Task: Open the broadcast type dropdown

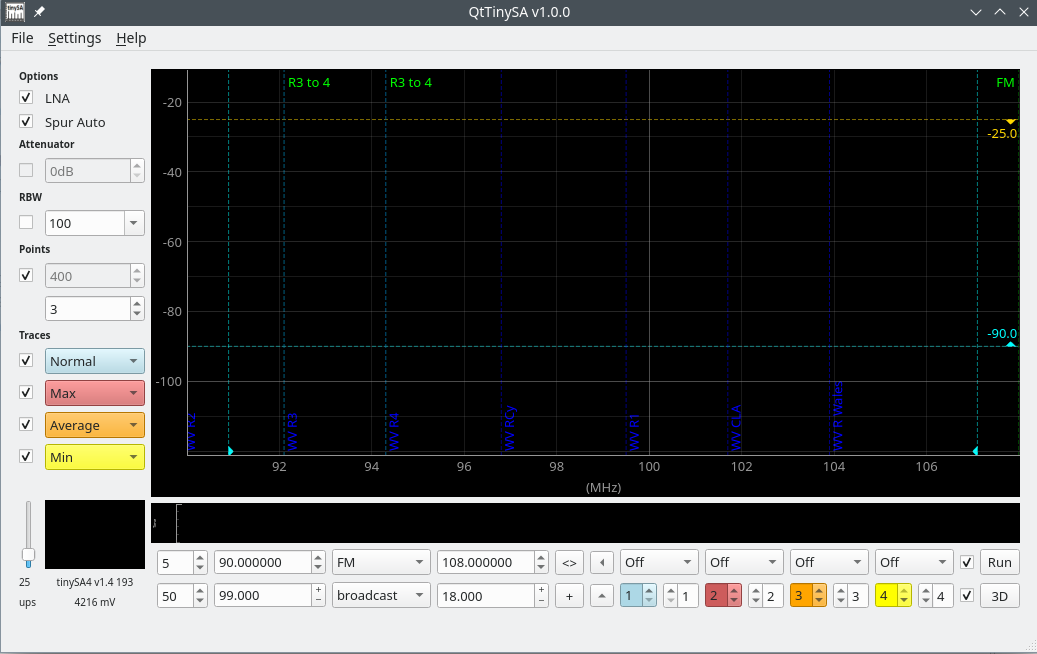Action: 381,596
